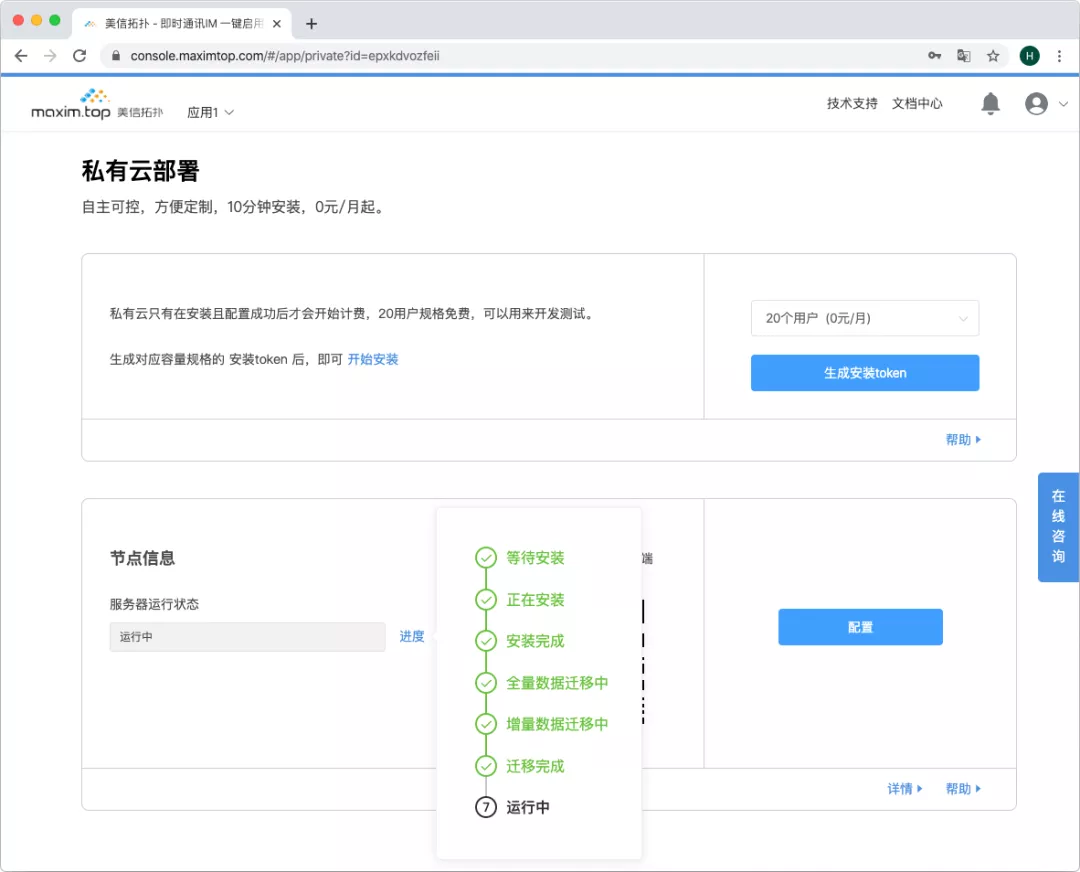Click 迁移完成 step check icon
The height and width of the screenshot is (872, 1080).
pos(486,765)
